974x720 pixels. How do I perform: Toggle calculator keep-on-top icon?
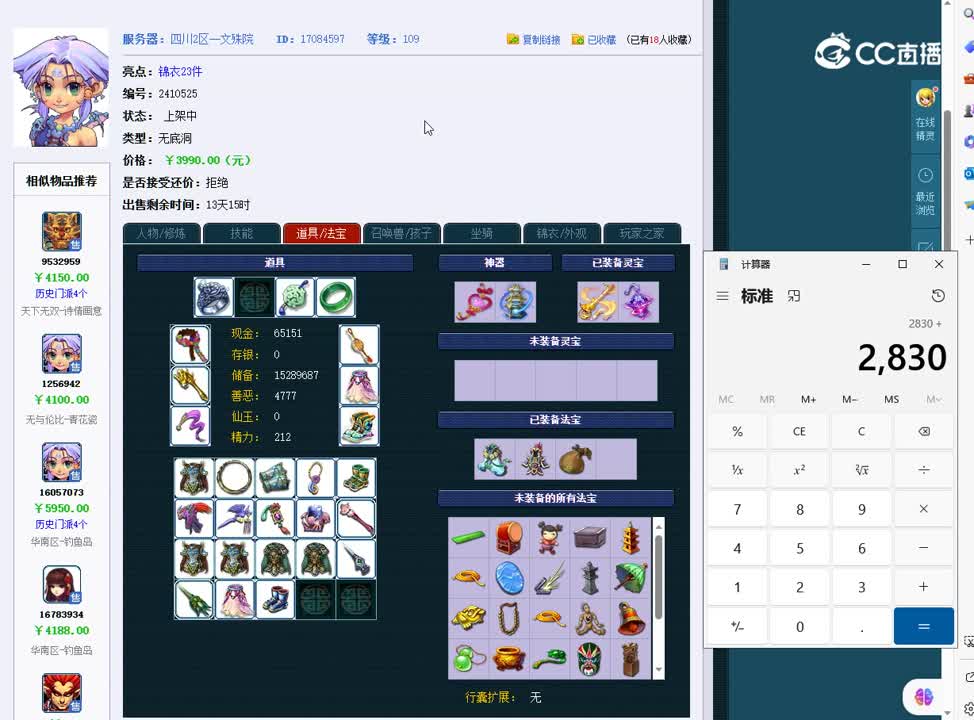[x=794, y=296]
